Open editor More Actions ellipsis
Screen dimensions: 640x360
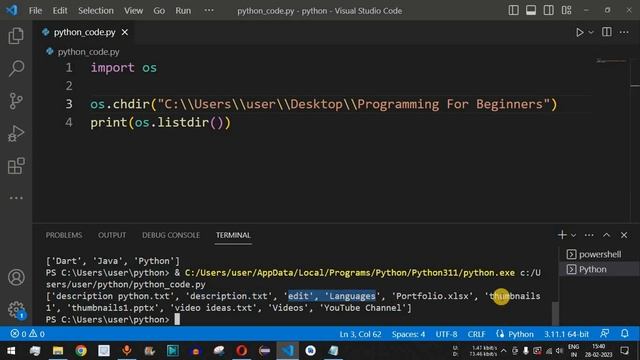(624, 32)
